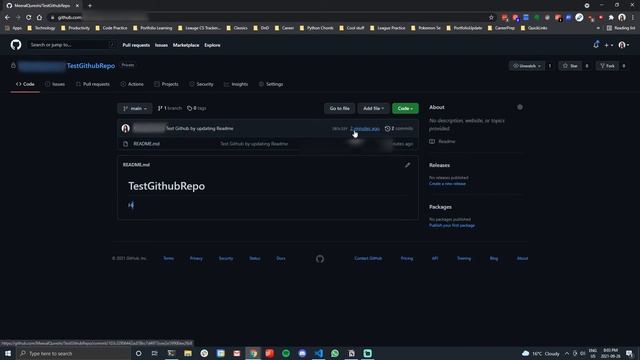The height and width of the screenshot is (360, 640).
Task: Click the Chrome address bar
Action: [269, 18]
